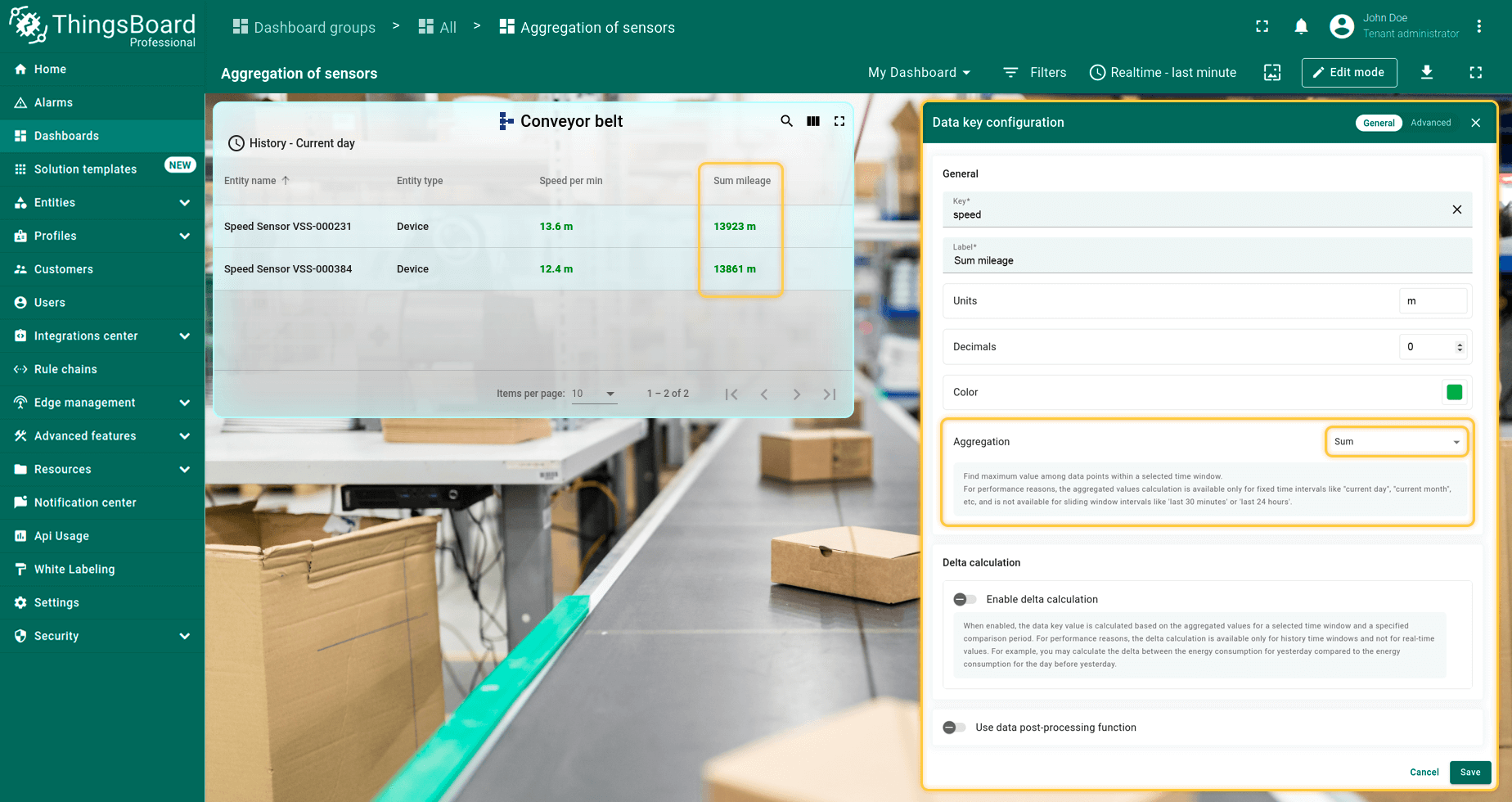
Task: Toggle data post-processing function switch
Action: click(954, 728)
